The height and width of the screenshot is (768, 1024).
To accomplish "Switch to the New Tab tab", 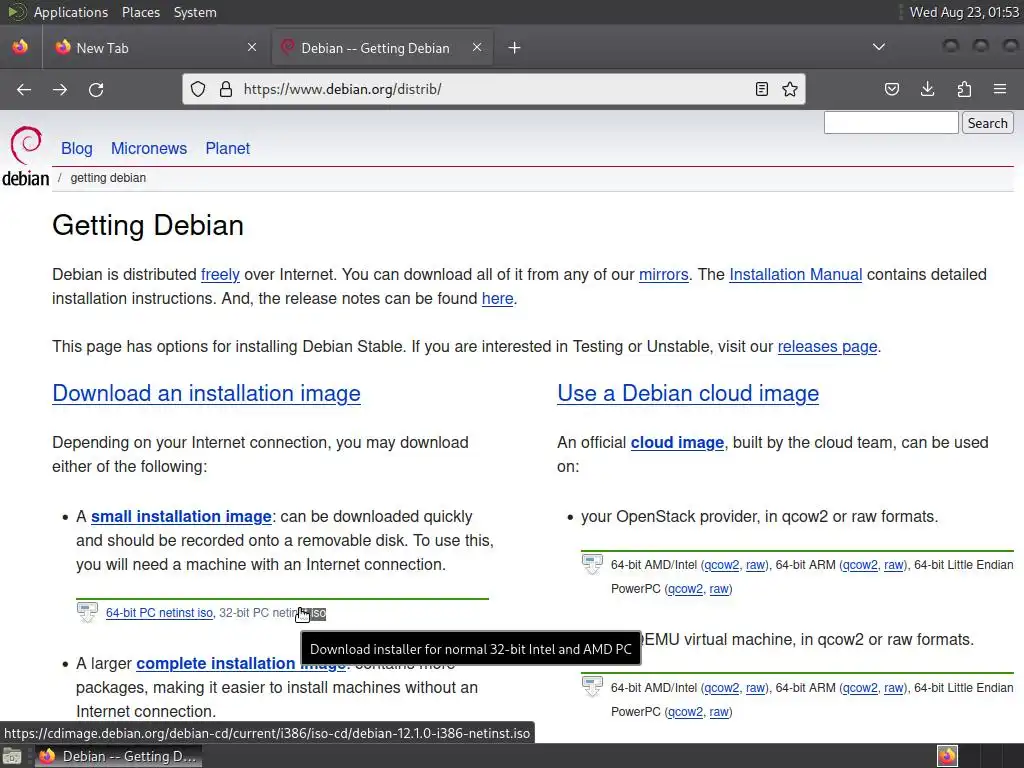I will (155, 48).
